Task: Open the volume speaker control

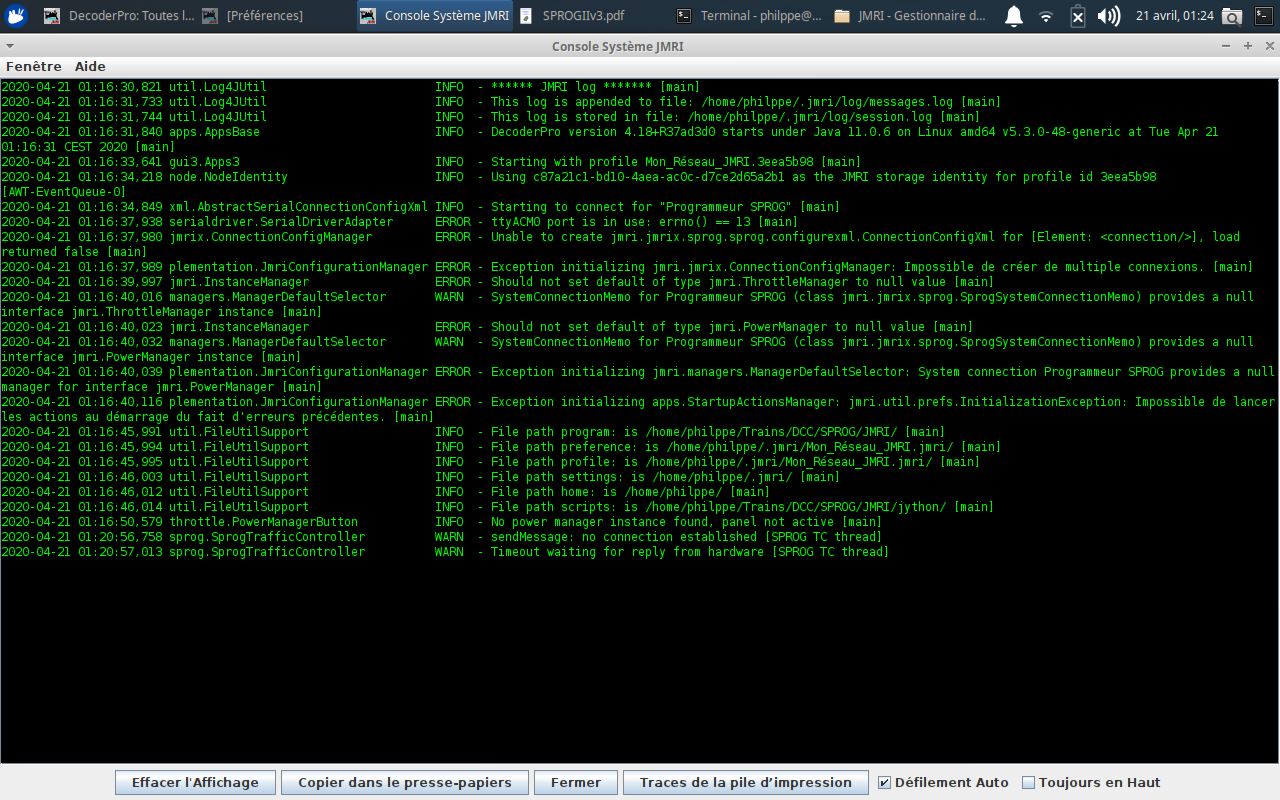Action: (1108, 15)
